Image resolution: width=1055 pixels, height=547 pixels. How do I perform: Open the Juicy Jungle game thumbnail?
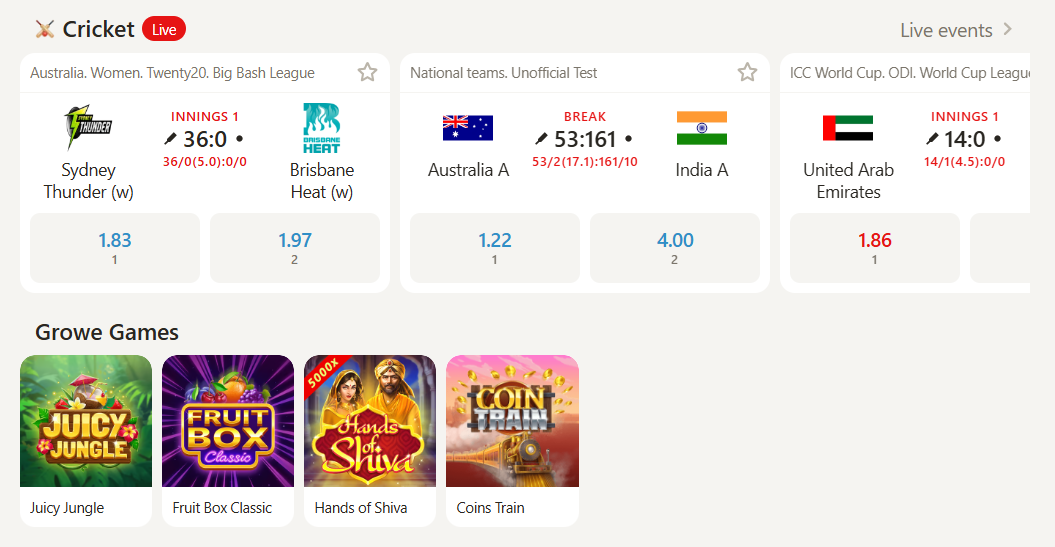point(86,421)
